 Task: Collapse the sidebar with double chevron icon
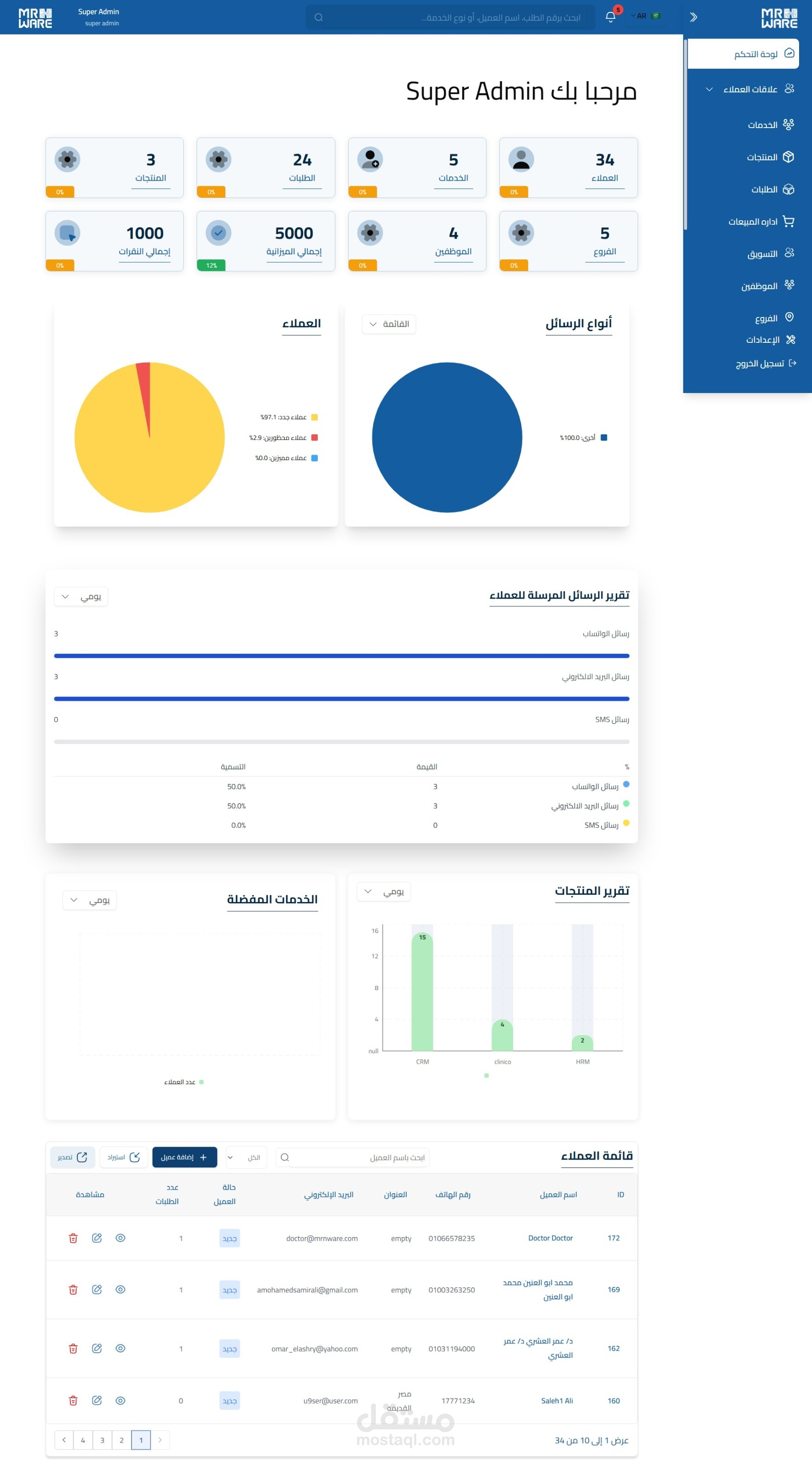(693, 17)
